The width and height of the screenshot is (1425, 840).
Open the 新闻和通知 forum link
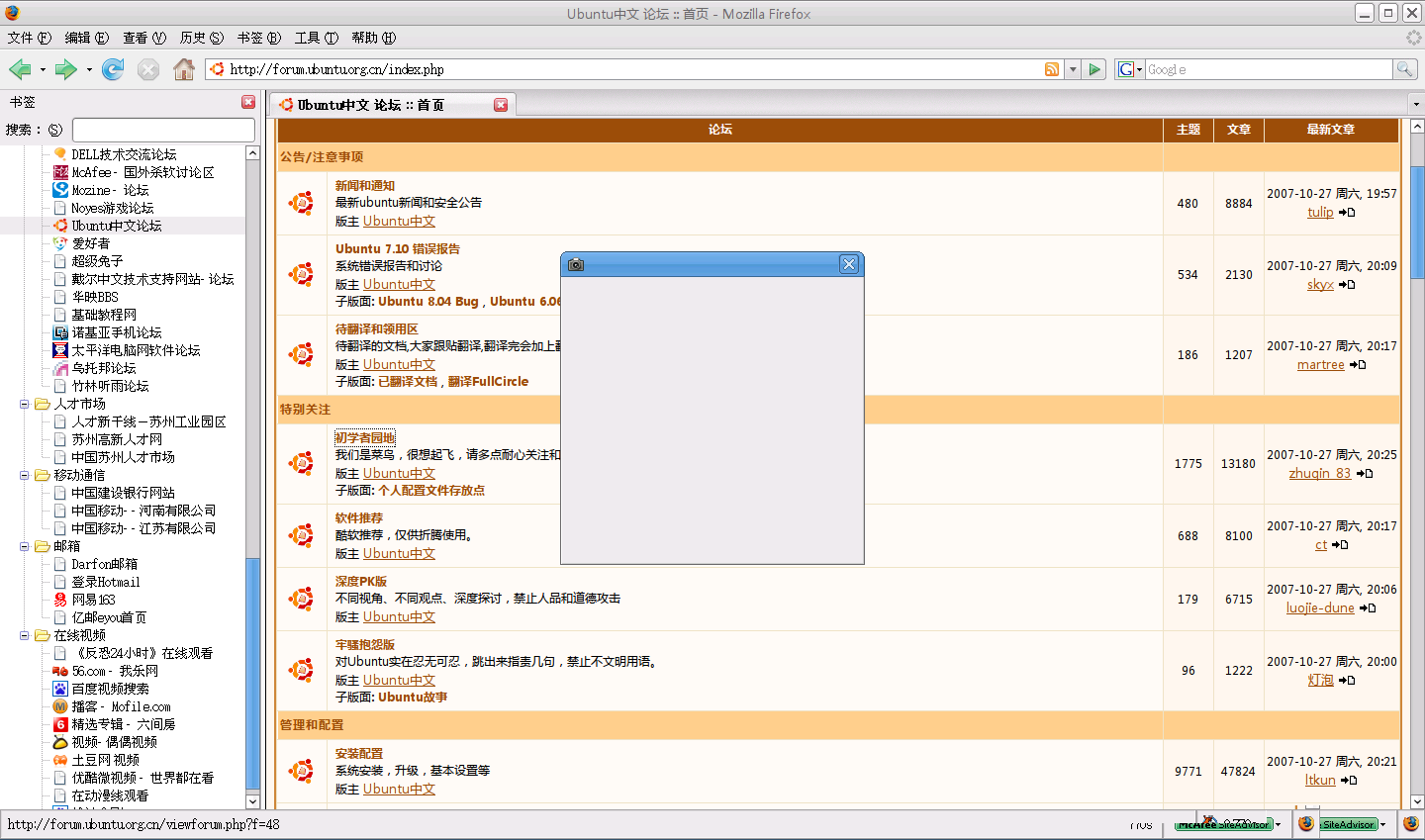tap(364, 185)
